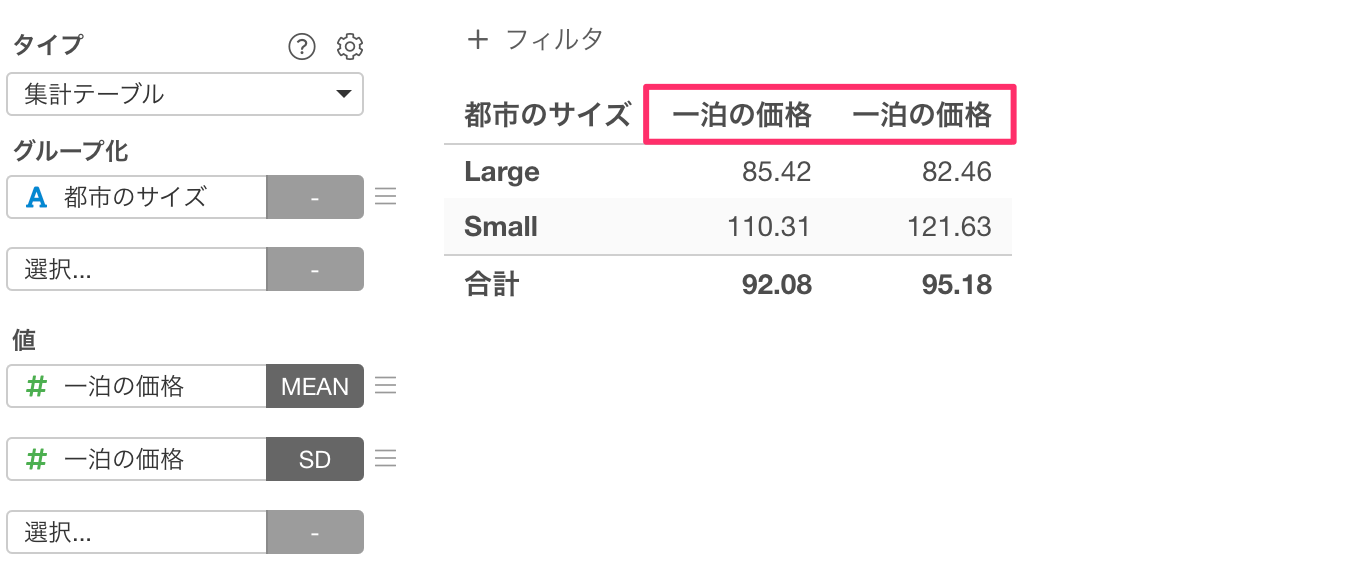Open the dash function button beside 都市のサイズ

pos(315,197)
